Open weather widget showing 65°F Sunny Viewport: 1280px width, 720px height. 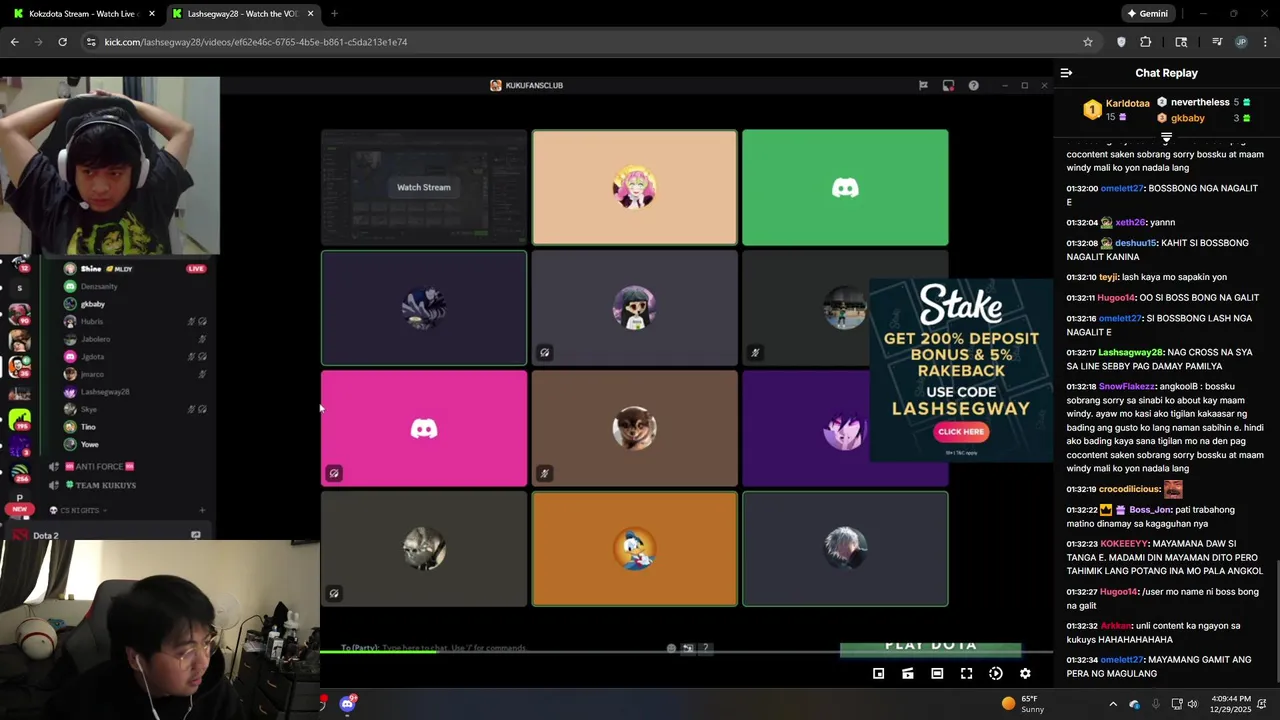[1024, 704]
